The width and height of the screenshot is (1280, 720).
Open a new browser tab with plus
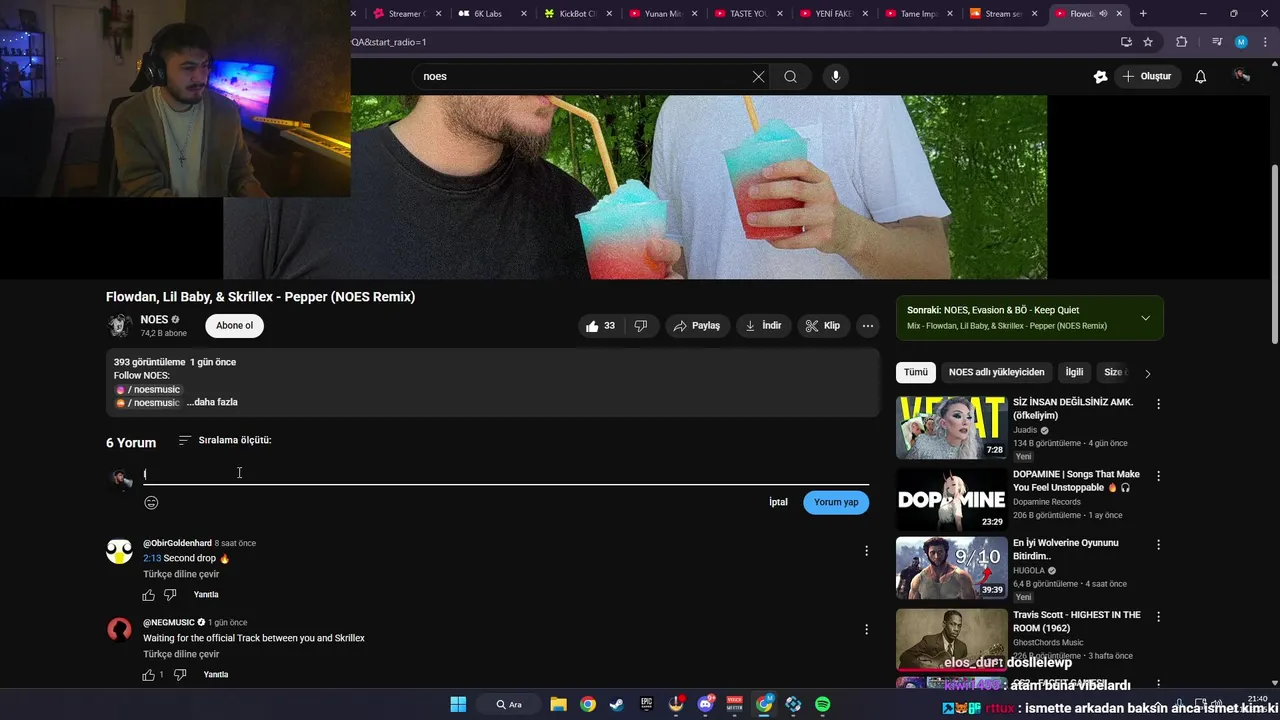(x=1143, y=14)
